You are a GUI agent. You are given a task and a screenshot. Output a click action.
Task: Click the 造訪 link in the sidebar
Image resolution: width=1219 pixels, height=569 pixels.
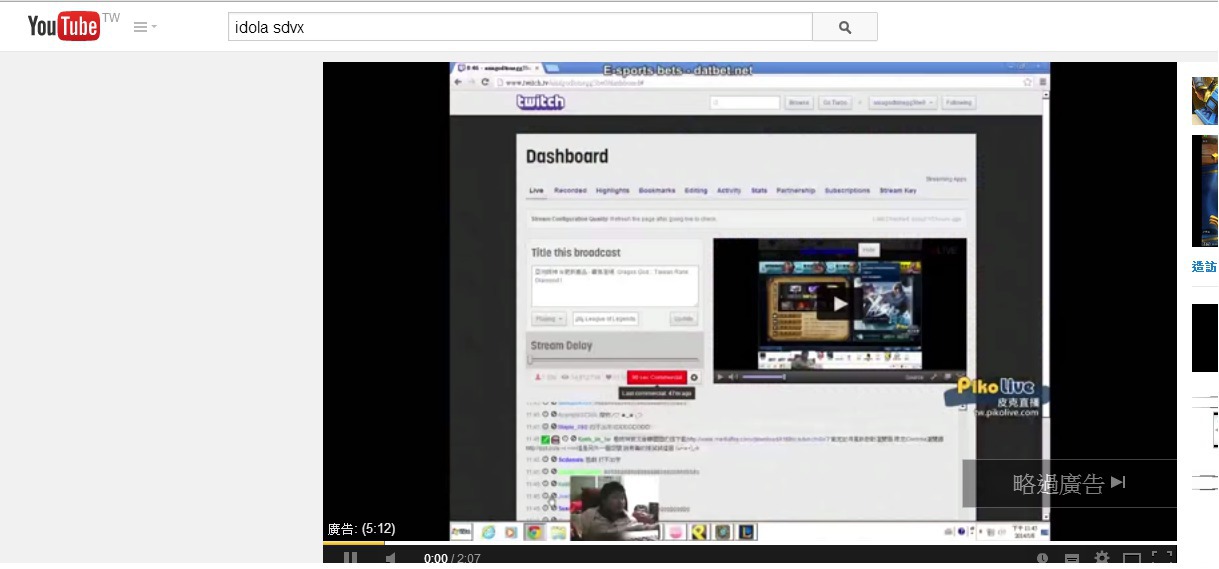[1204, 267]
